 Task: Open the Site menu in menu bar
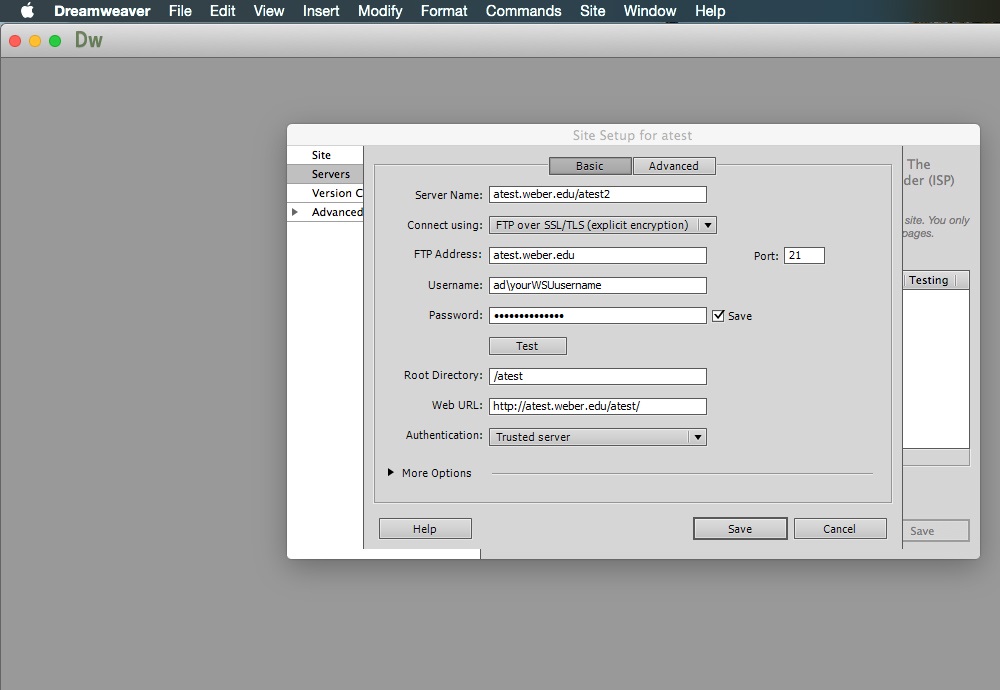[592, 11]
